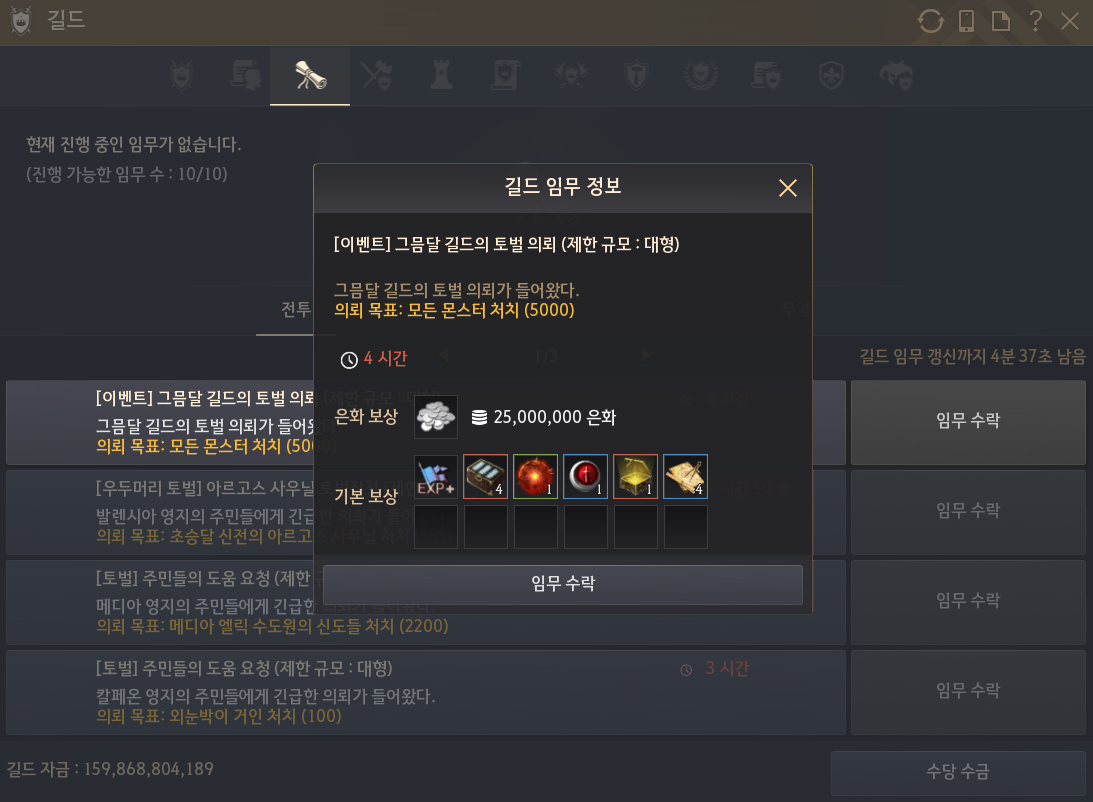1093x802 pixels.
Task: Select the red fire orb reward item
Action: pyautogui.click(x=535, y=477)
